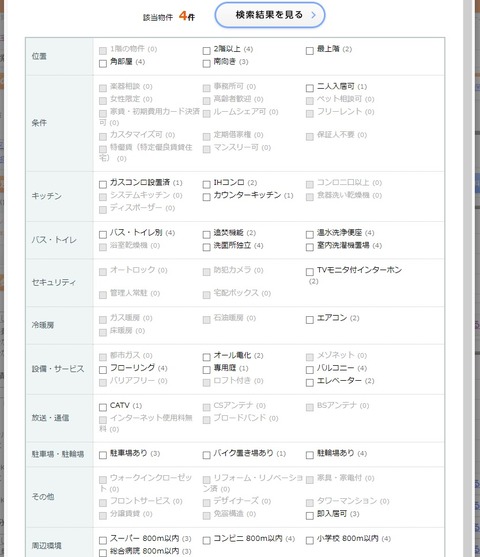
Task: Click the セキュリティ category label
Action: tap(54, 282)
